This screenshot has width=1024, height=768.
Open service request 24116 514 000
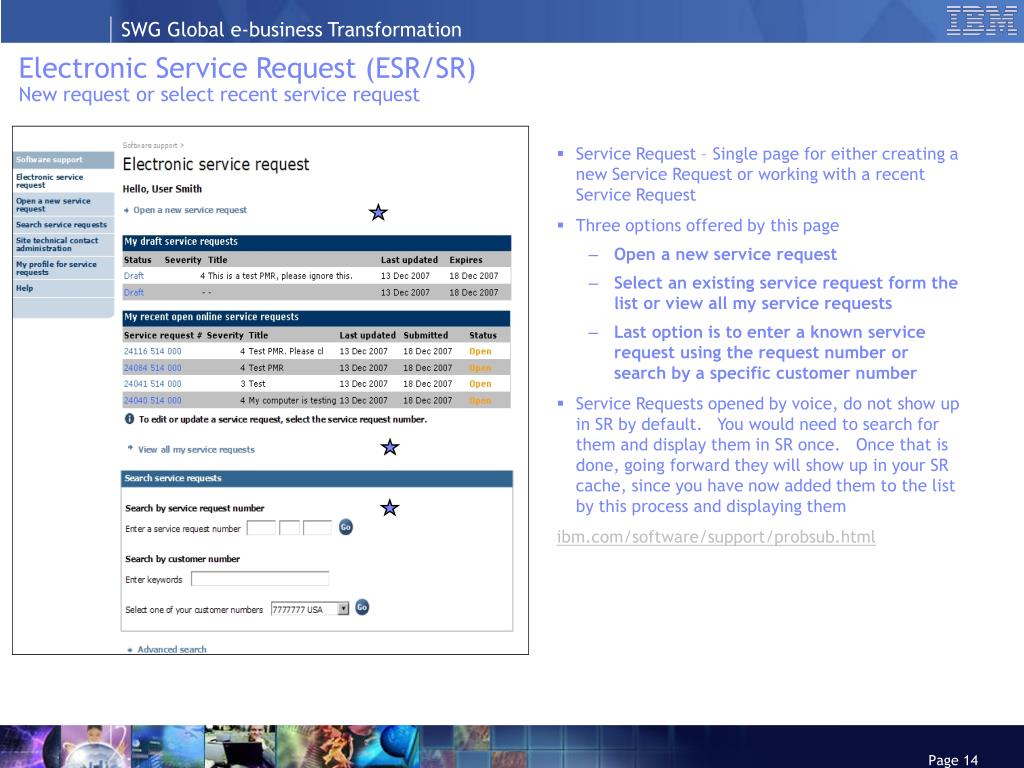click(x=152, y=351)
